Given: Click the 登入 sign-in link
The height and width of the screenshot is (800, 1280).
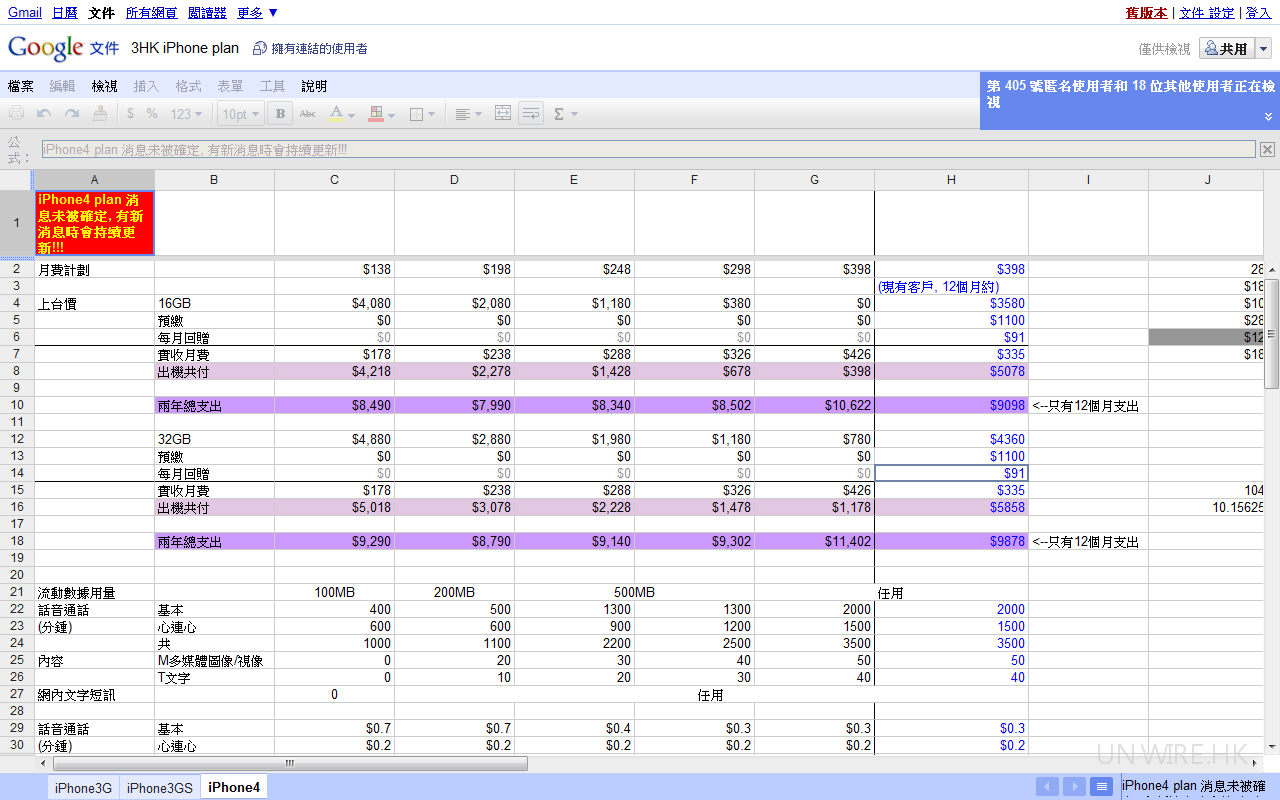Looking at the screenshot, I should (1258, 13).
